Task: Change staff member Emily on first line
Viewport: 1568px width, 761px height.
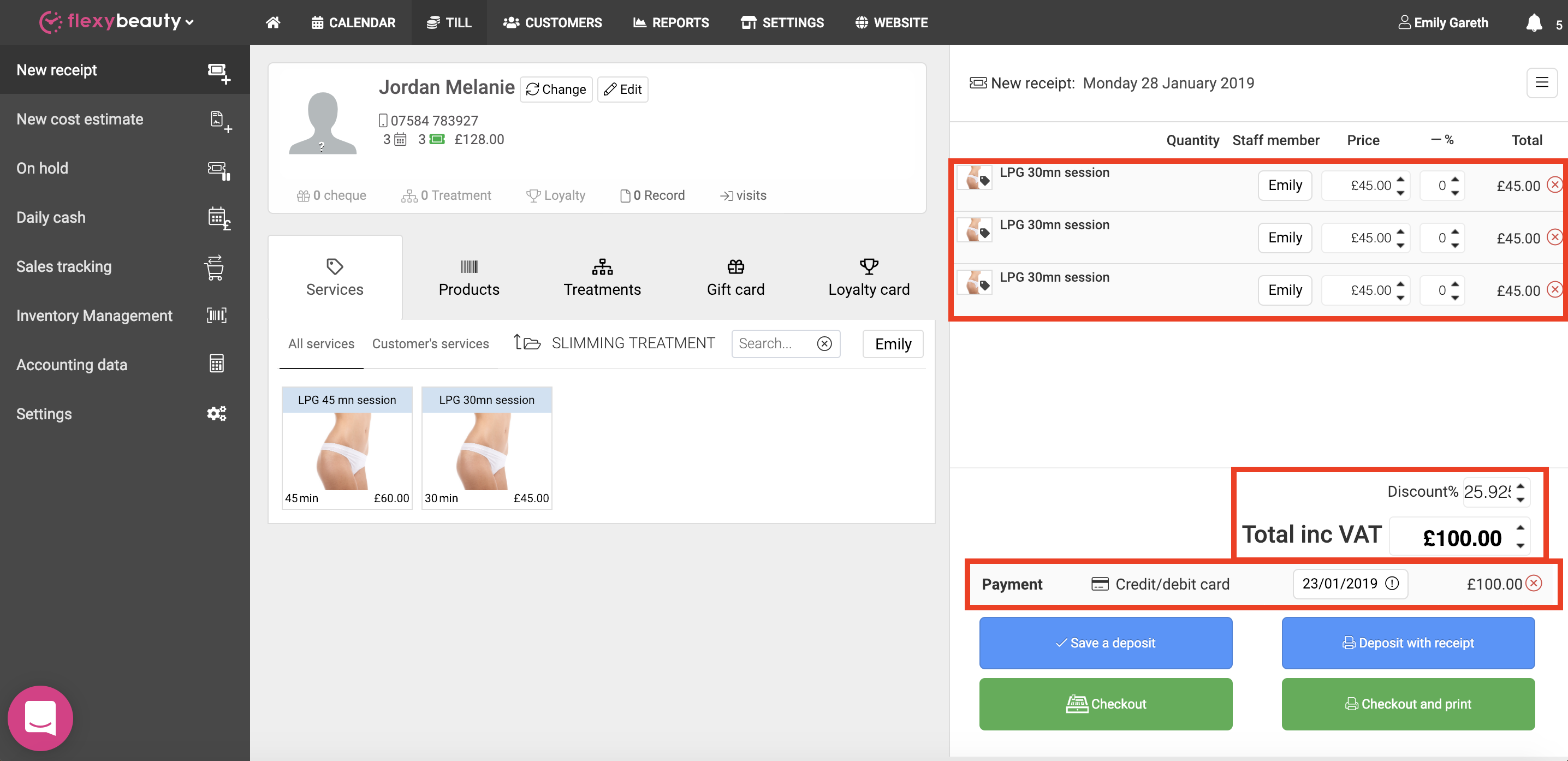Action: click(x=1284, y=185)
